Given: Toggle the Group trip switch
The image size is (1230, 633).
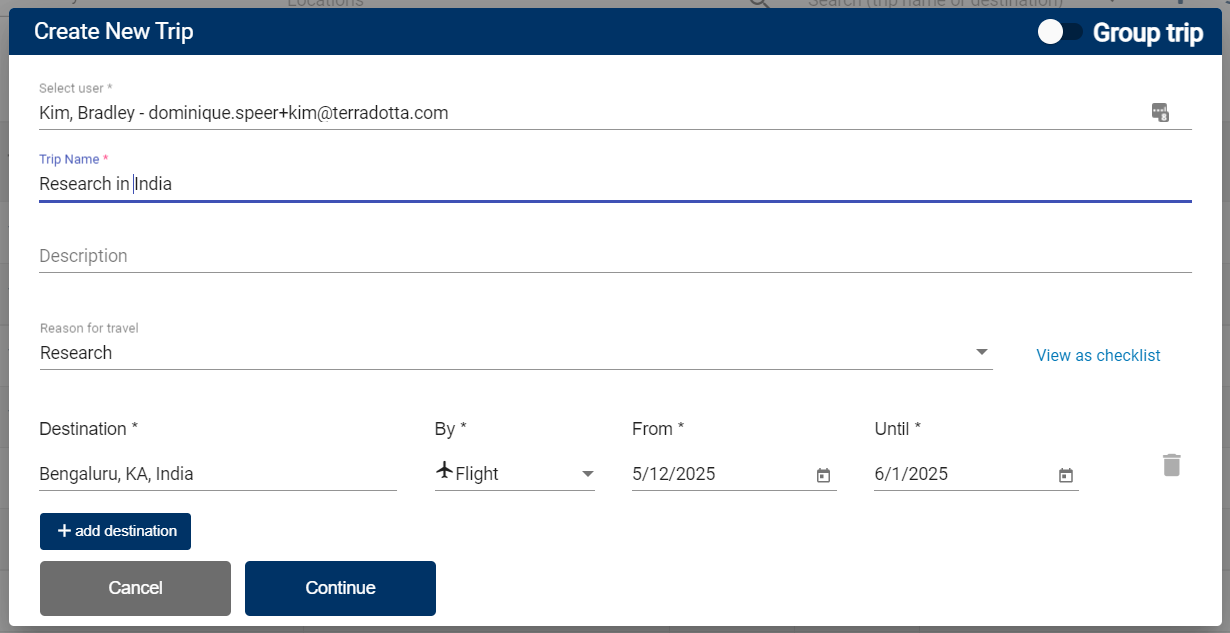Looking at the screenshot, I should [x=1060, y=32].
